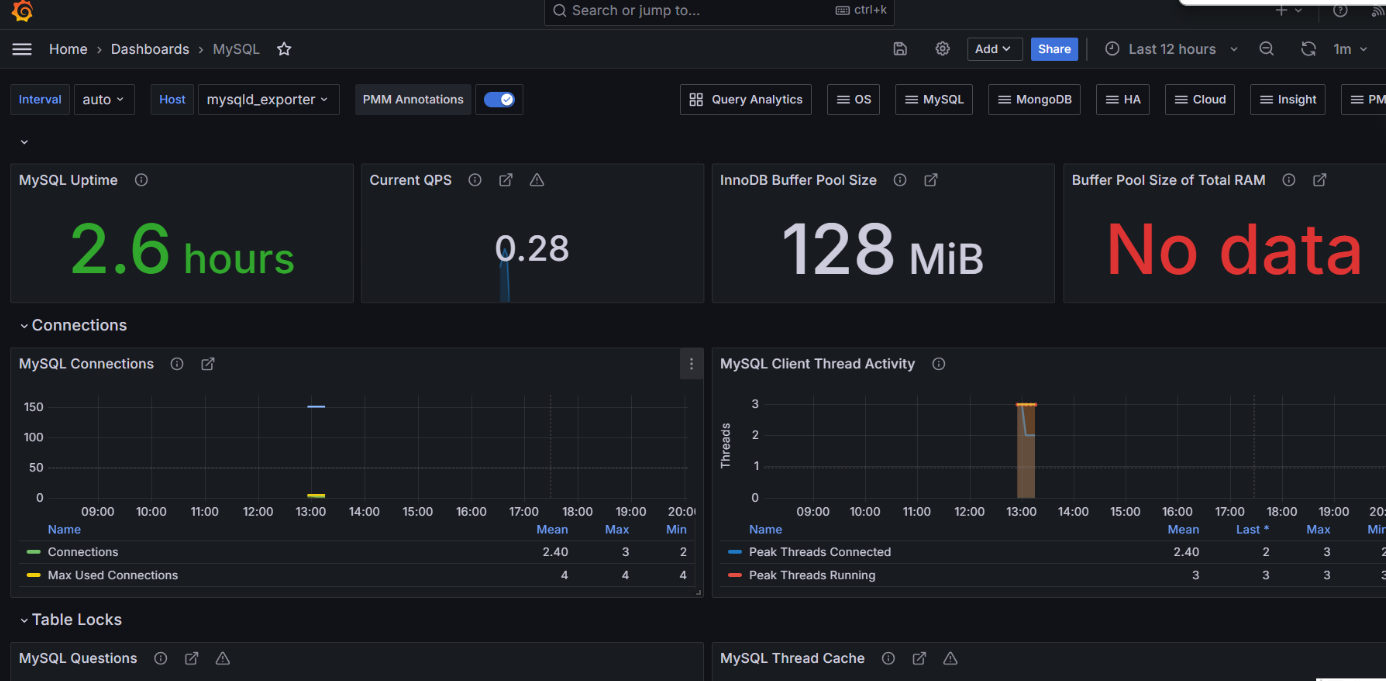Image resolution: width=1386 pixels, height=681 pixels.
Task: Expand the unnamed top row chevron
Action: [x=24, y=143]
